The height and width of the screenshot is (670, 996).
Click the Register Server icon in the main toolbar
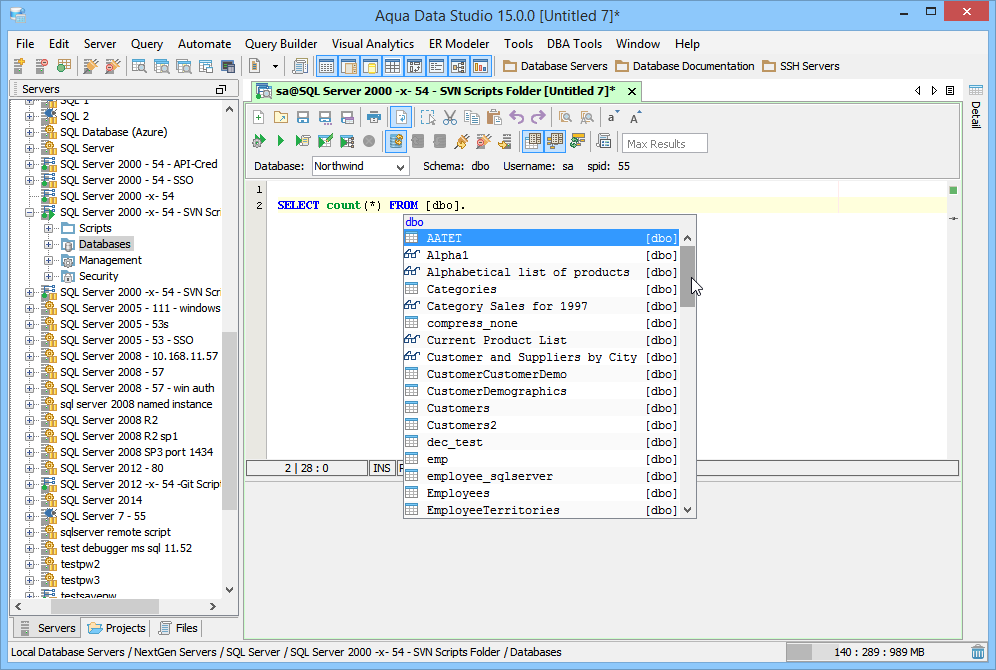[19, 66]
